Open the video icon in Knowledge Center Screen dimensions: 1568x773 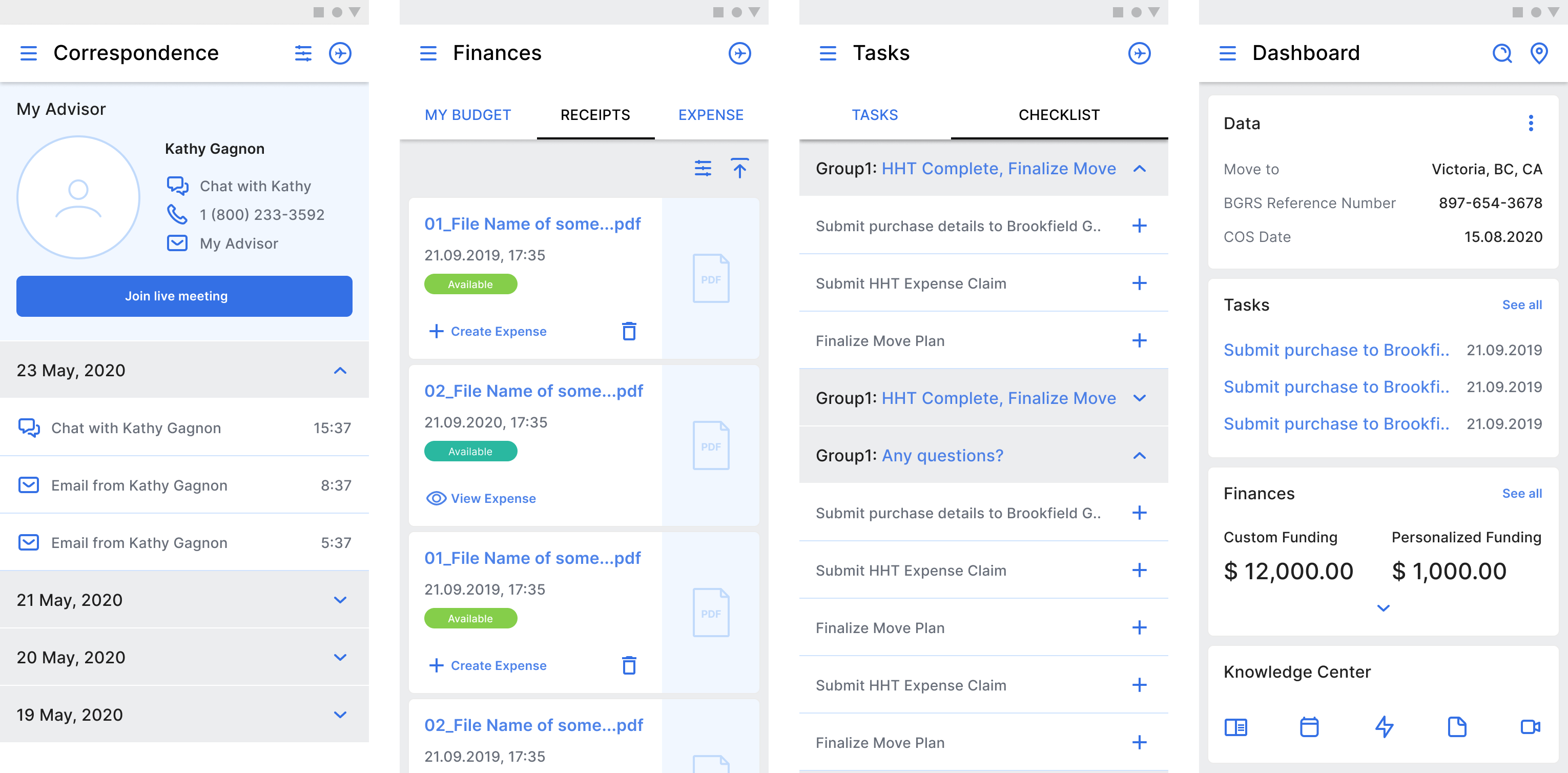1530,727
